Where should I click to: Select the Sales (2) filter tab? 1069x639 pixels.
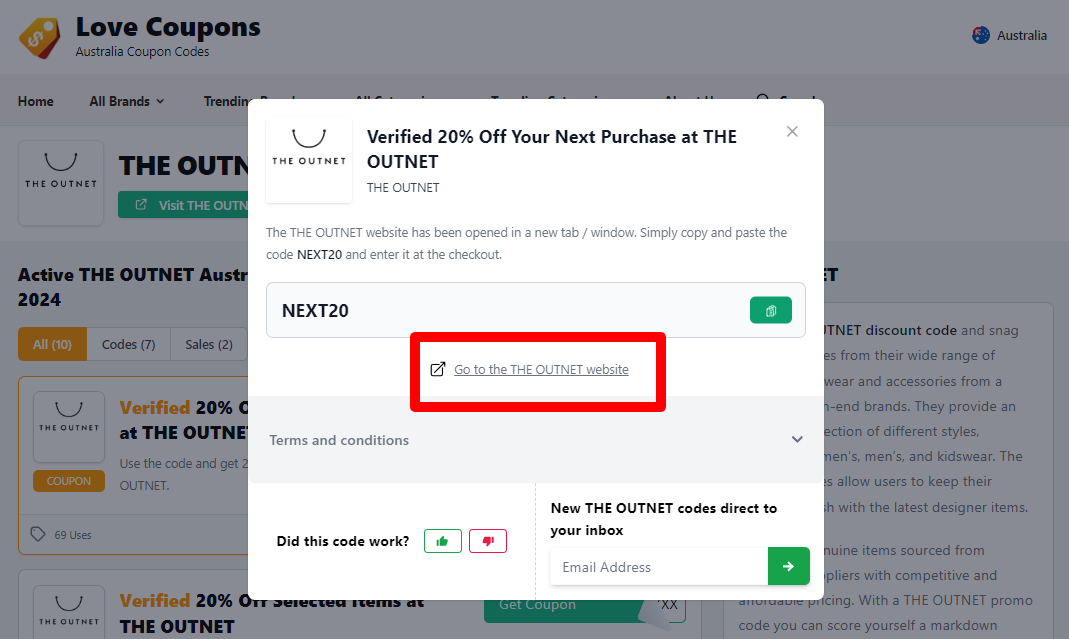(208, 344)
